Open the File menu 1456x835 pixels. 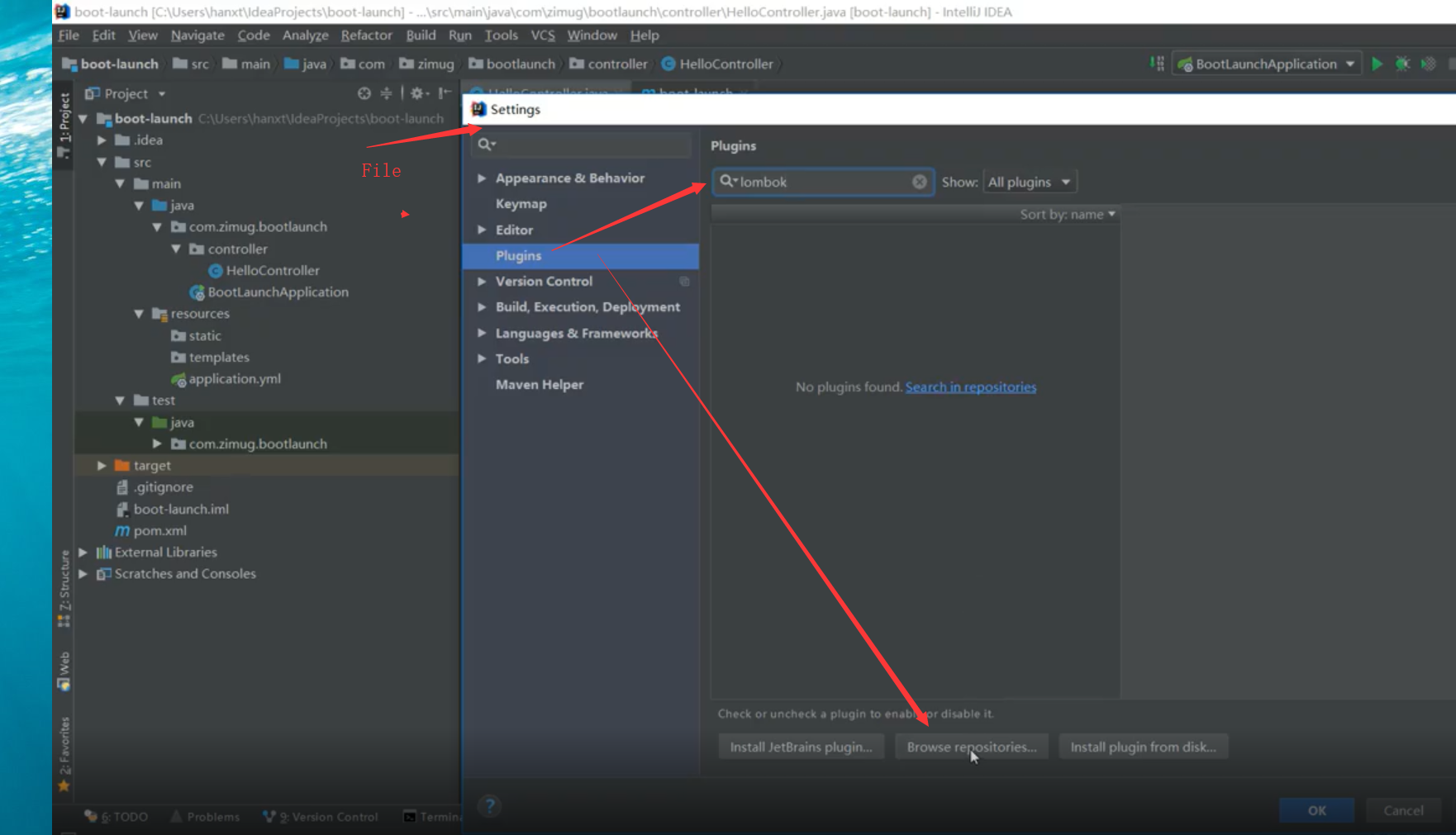(69, 35)
